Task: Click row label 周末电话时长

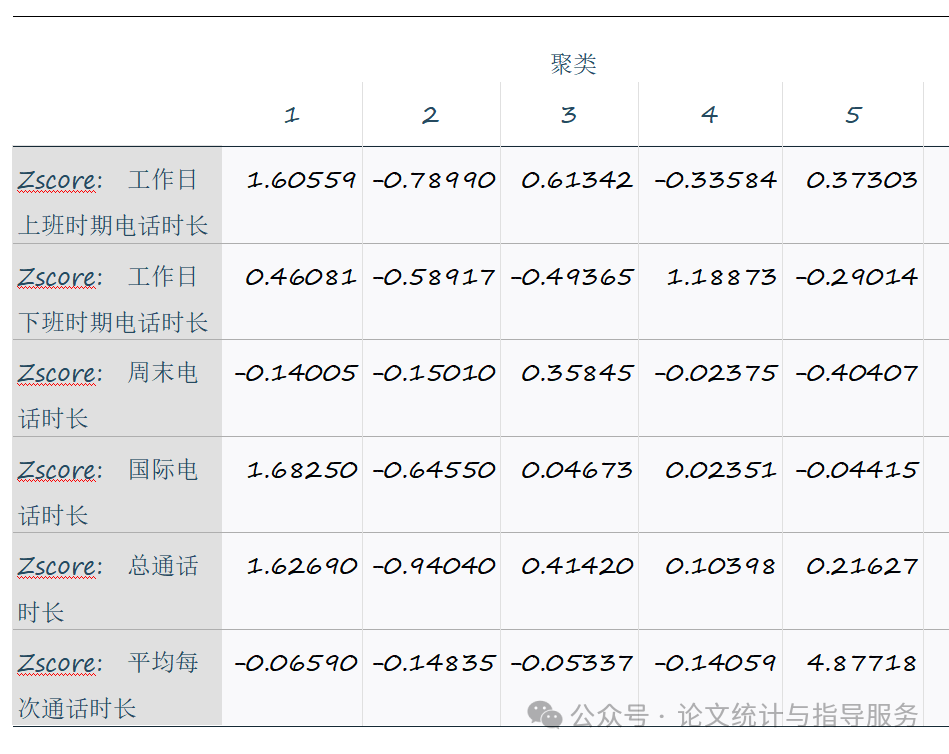Action: pyautogui.click(x=108, y=395)
